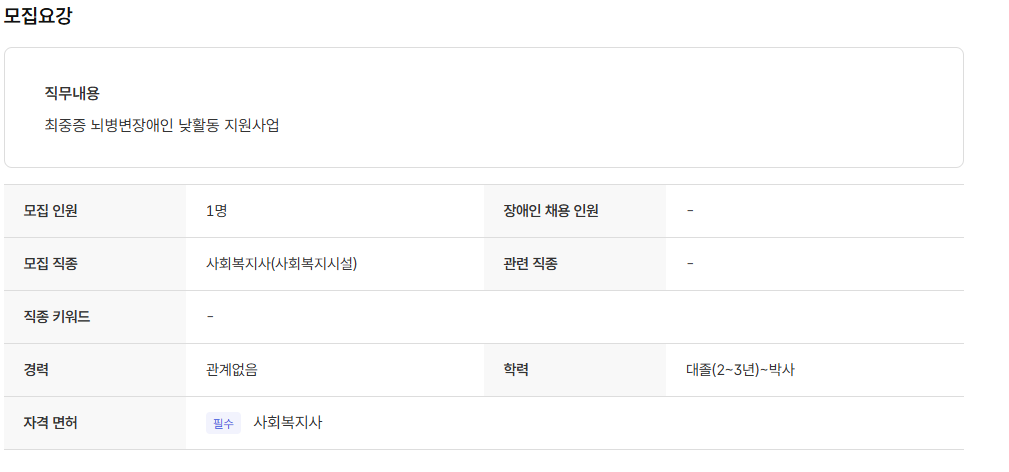Viewport: 1009px width, 472px height.
Task: Click the 모집 직종 header cell
Action: 51,264
